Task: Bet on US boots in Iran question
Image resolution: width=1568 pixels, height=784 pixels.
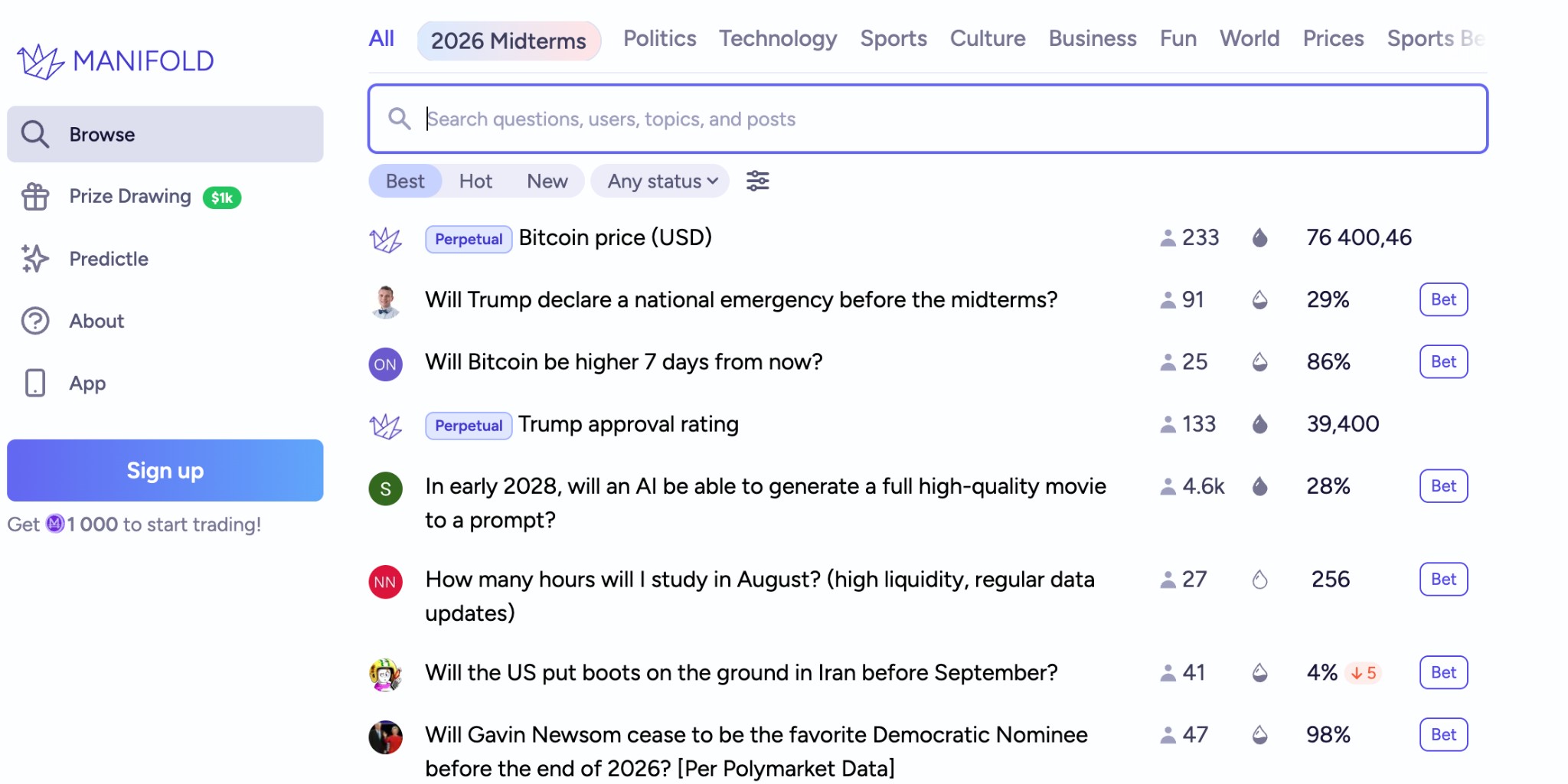Action: [x=1443, y=672]
